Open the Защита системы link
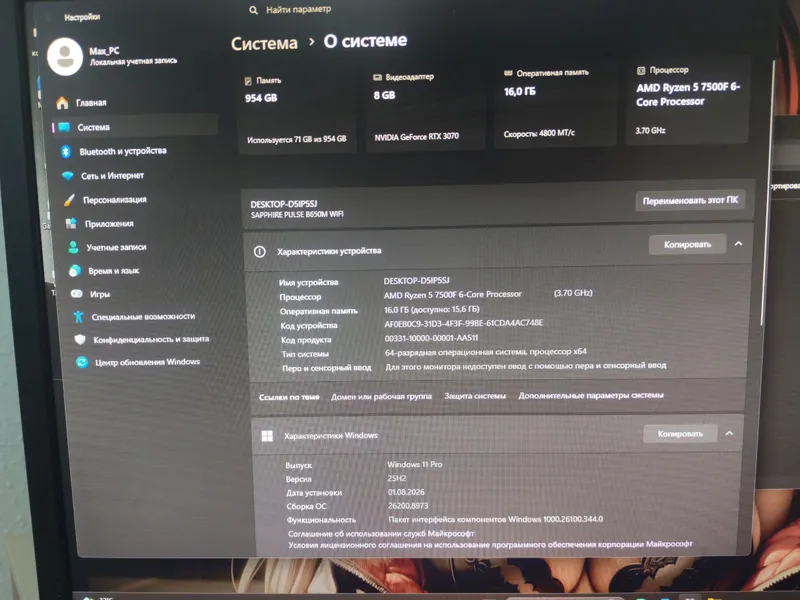This screenshot has height=600, width=800. pyautogui.click(x=475, y=396)
